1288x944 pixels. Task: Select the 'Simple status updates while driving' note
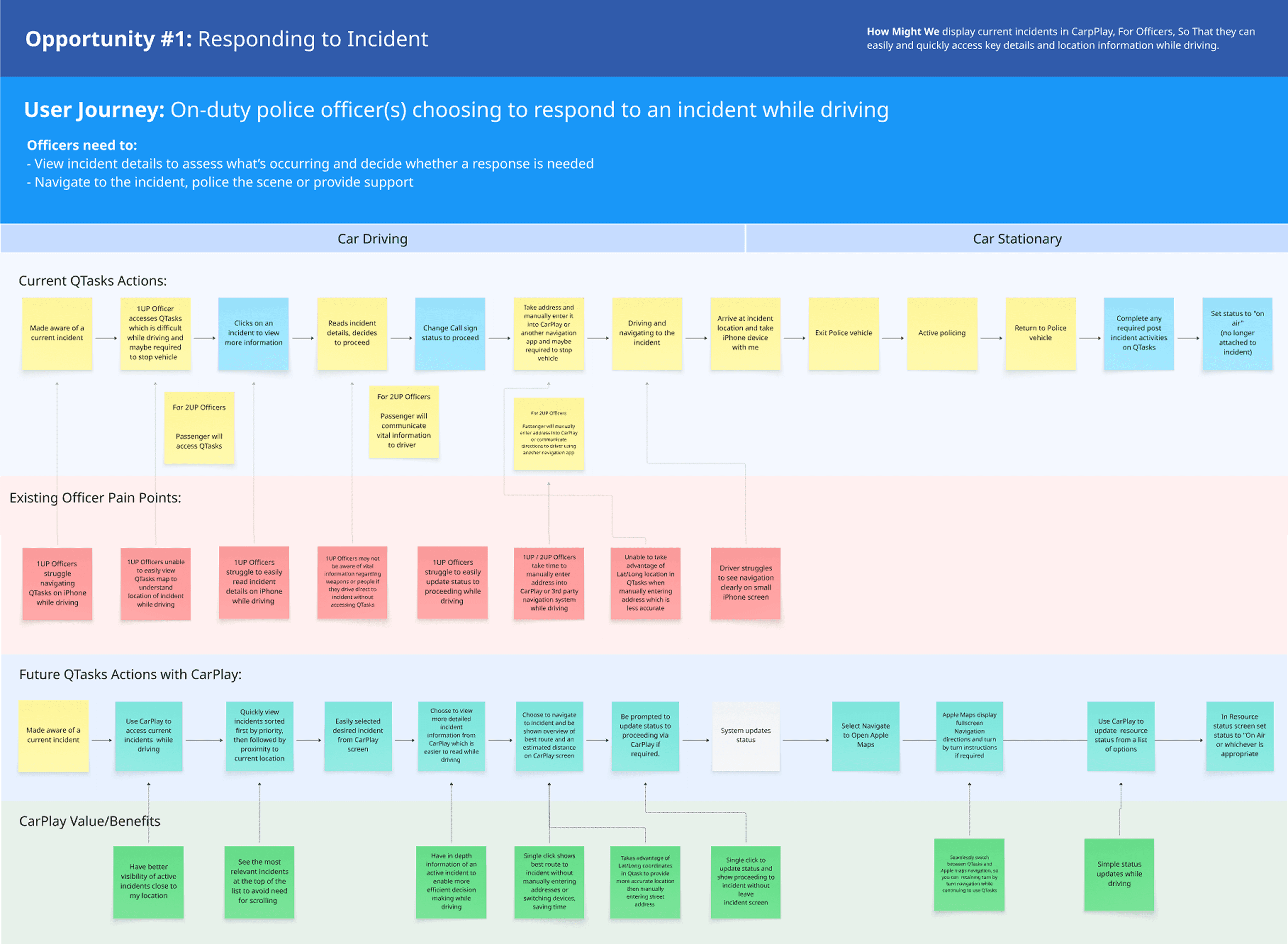click(1119, 874)
